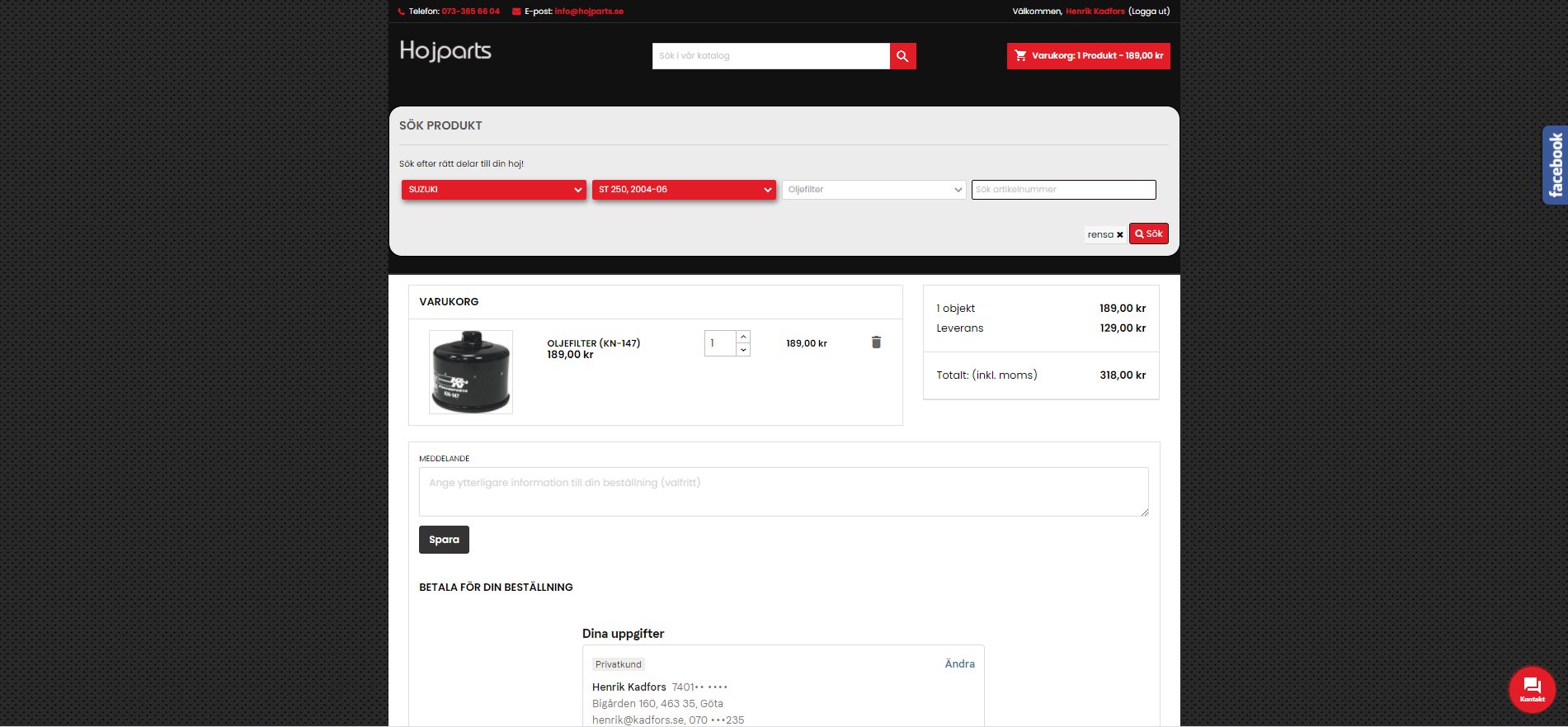Image resolution: width=1568 pixels, height=727 pixels.
Task: Clear search filters with rensa
Action: [1105, 234]
